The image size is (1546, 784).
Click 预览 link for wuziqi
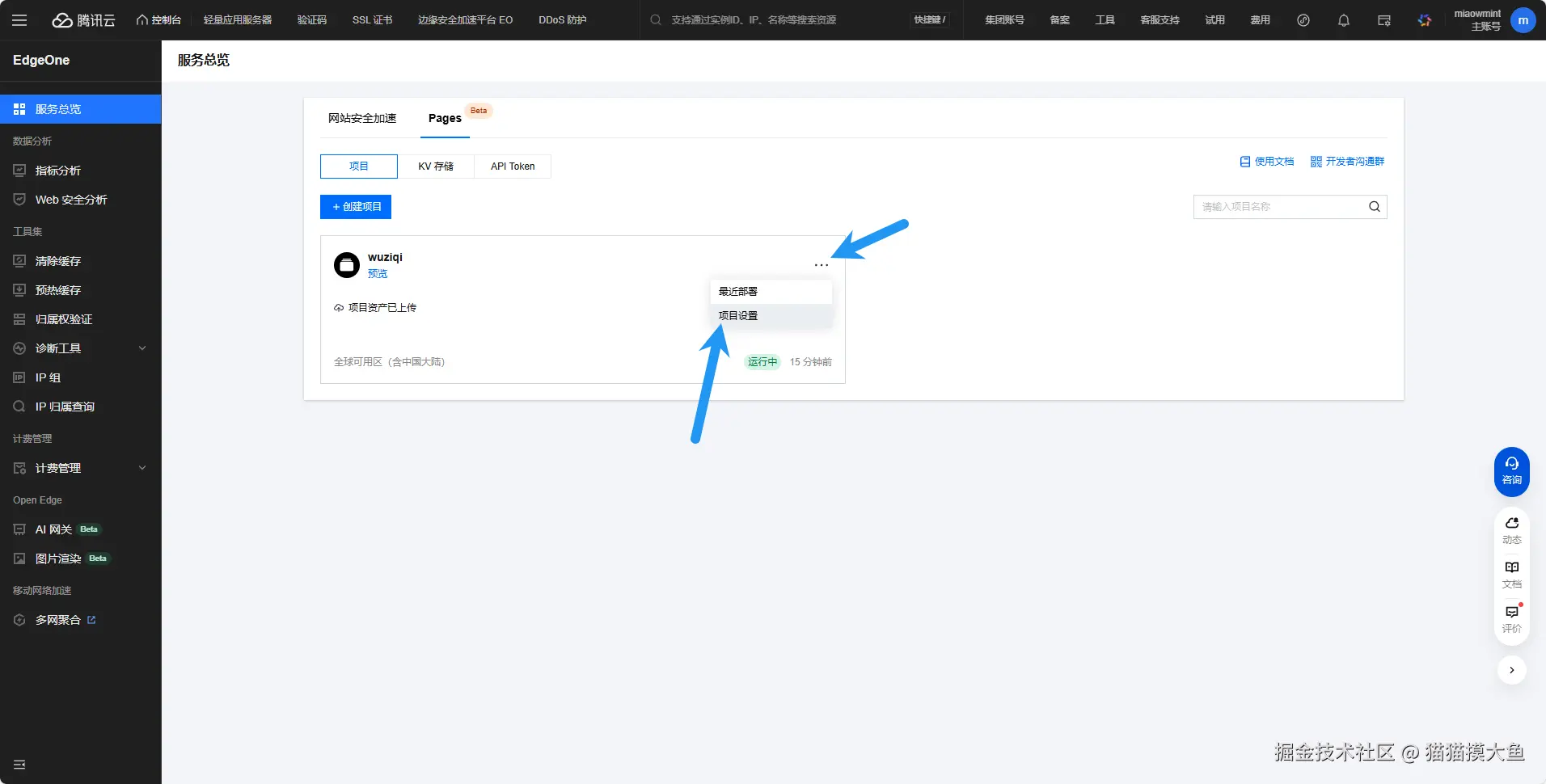pos(378,274)
